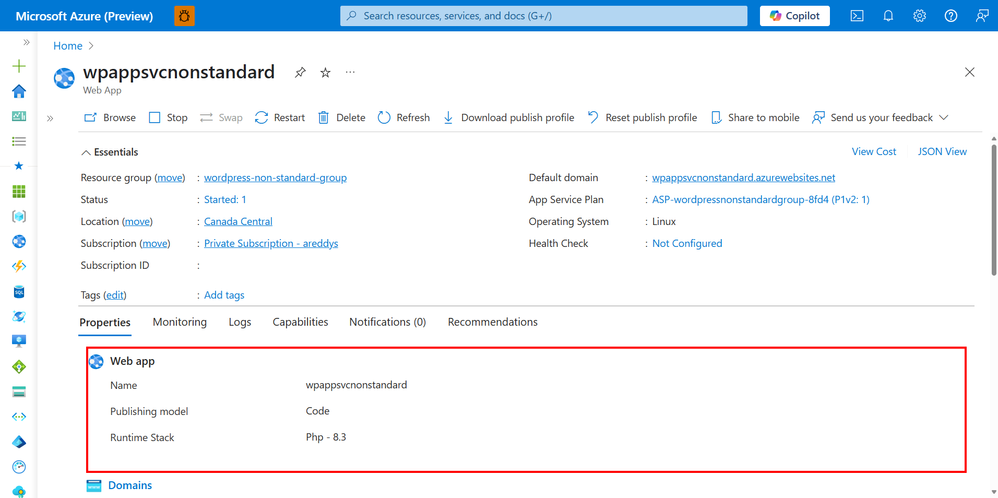The image size is (998, 498).
Task: Expand the portal sidebar with double chevron
Action: (x=27, y=42)
